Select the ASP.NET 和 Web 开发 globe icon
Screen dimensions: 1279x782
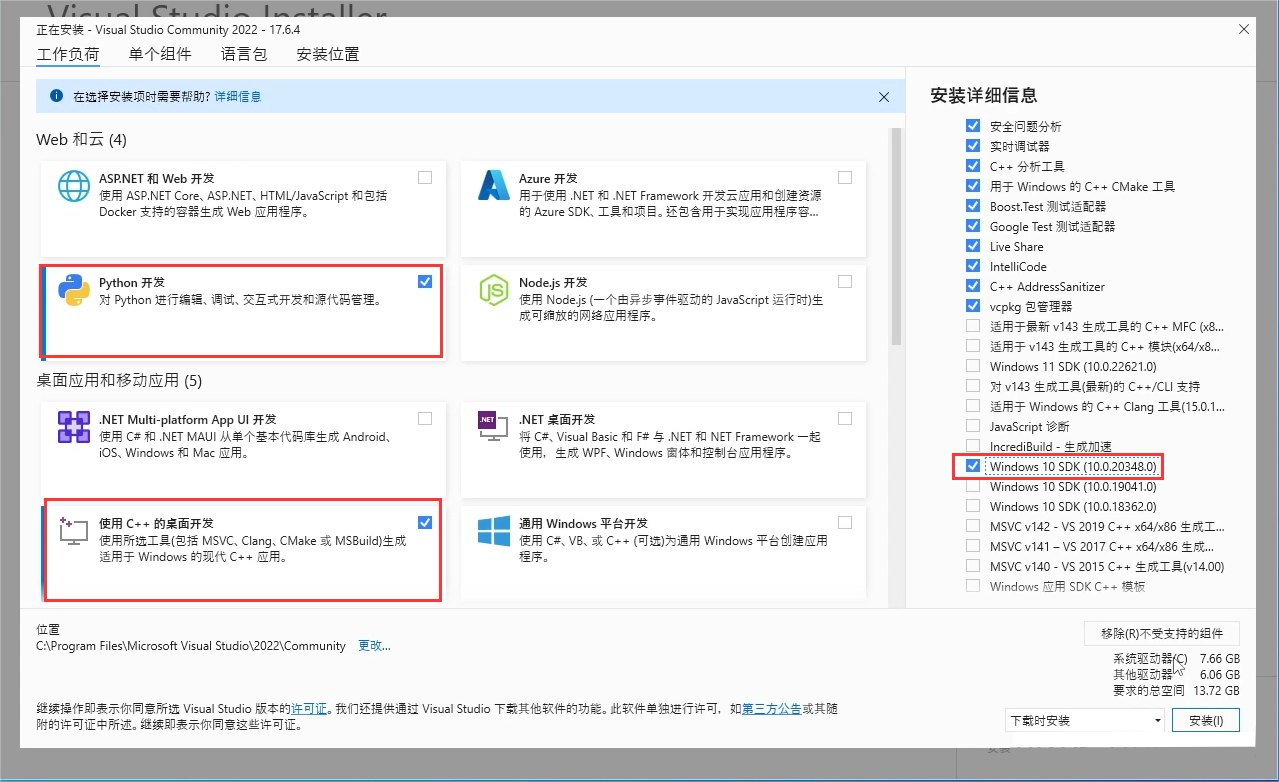73,185
